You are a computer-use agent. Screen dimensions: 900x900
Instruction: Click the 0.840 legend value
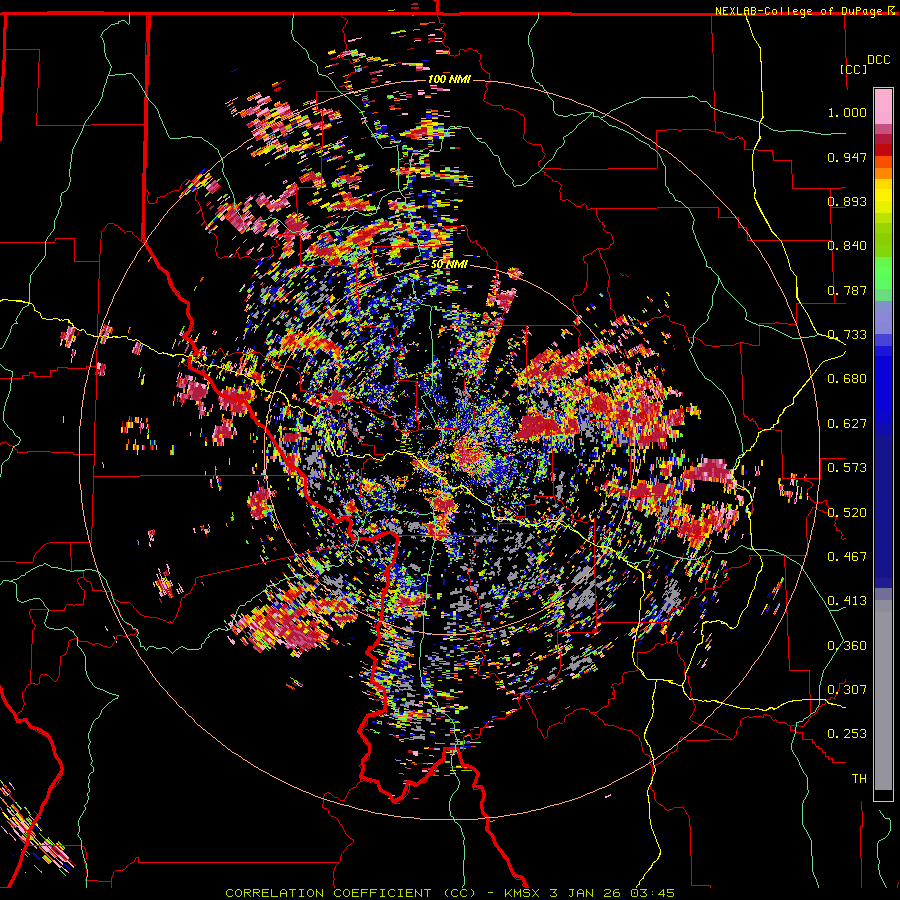click(847, 245)
